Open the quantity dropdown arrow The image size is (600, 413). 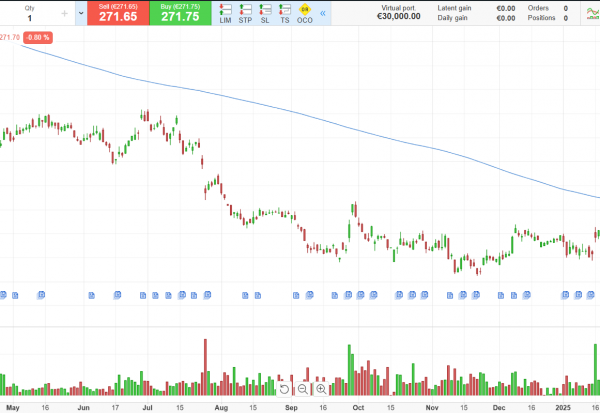(80, 14)
